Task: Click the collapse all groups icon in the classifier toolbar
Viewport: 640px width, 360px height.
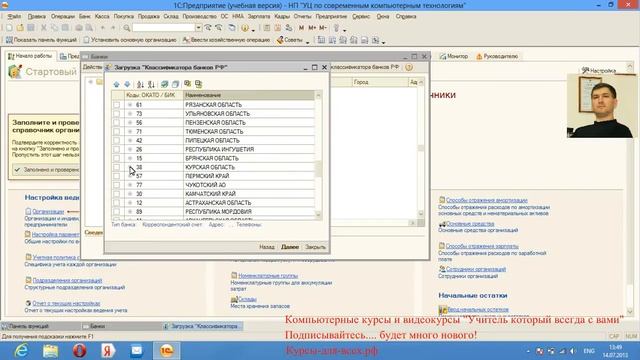Action: tap(198, 84)
